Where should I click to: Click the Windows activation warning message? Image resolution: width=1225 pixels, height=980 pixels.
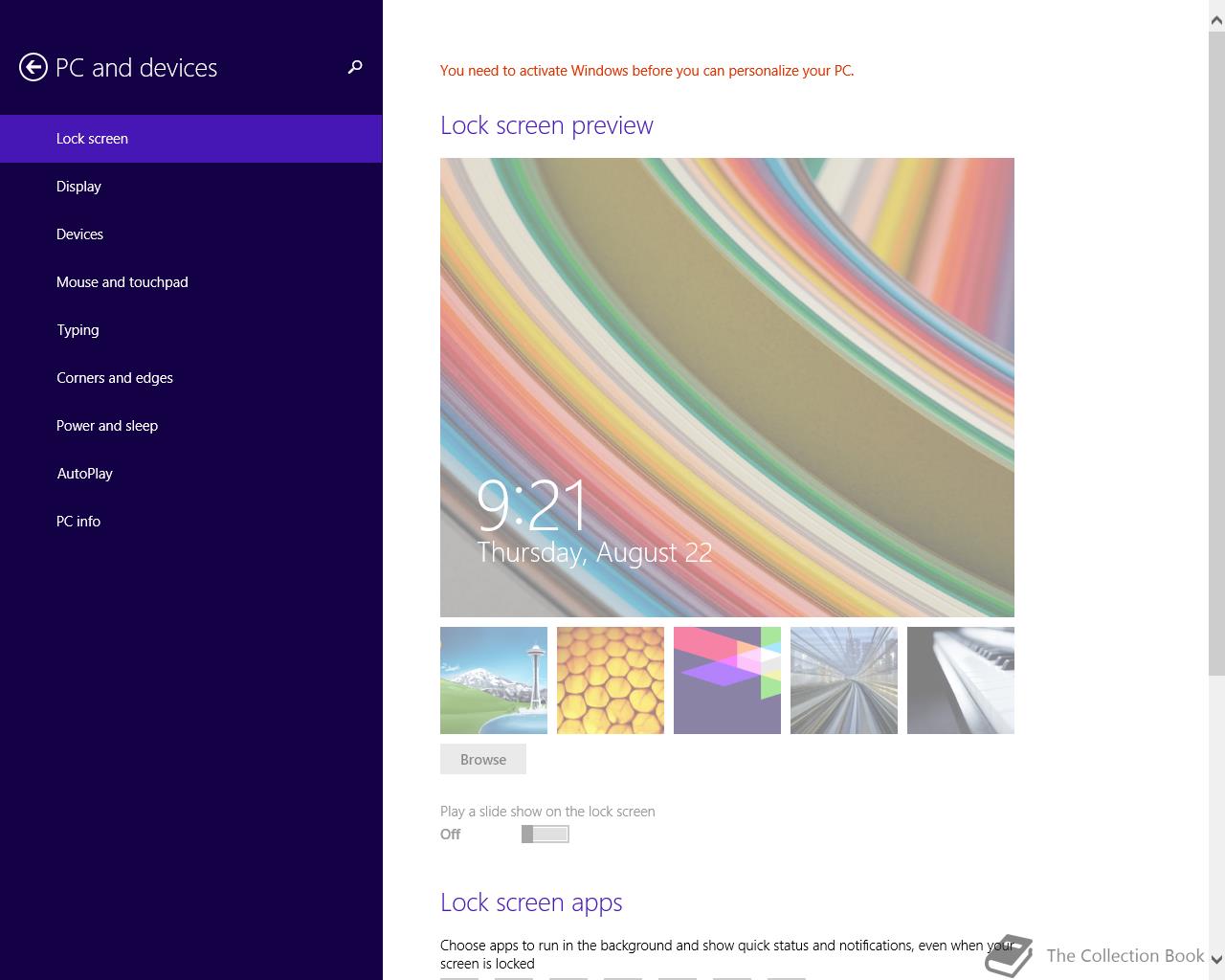647,71
